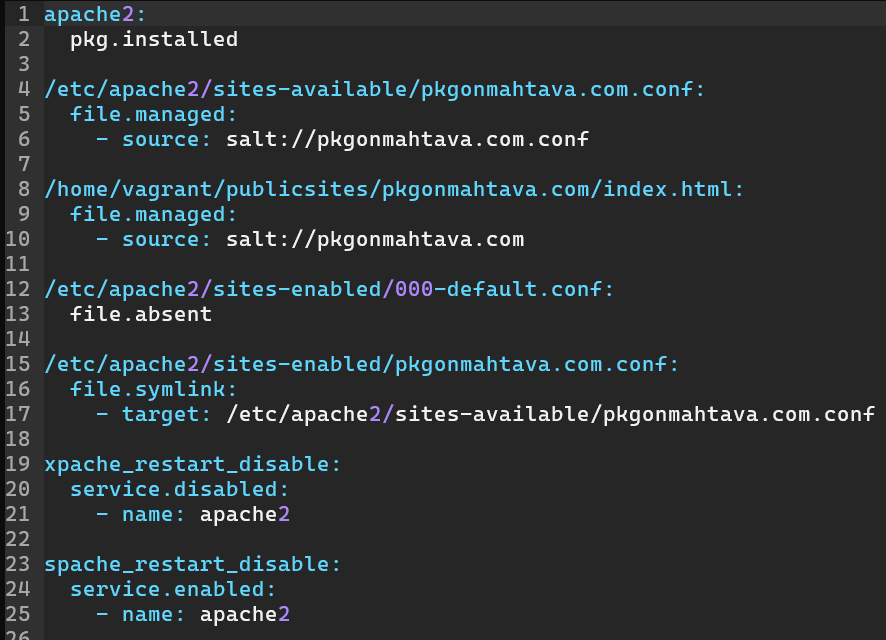Viewport: 886px width, 640px height.
Task: Click the "service.disabled" function
Action: click(177, 490)
